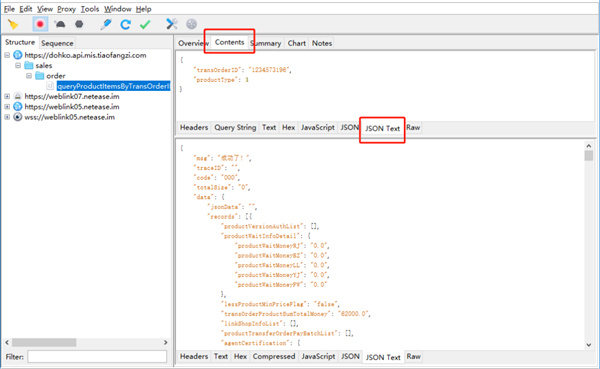
Task: Select request pane JSON Text tab beside Raw
Action: coord(382,129)
